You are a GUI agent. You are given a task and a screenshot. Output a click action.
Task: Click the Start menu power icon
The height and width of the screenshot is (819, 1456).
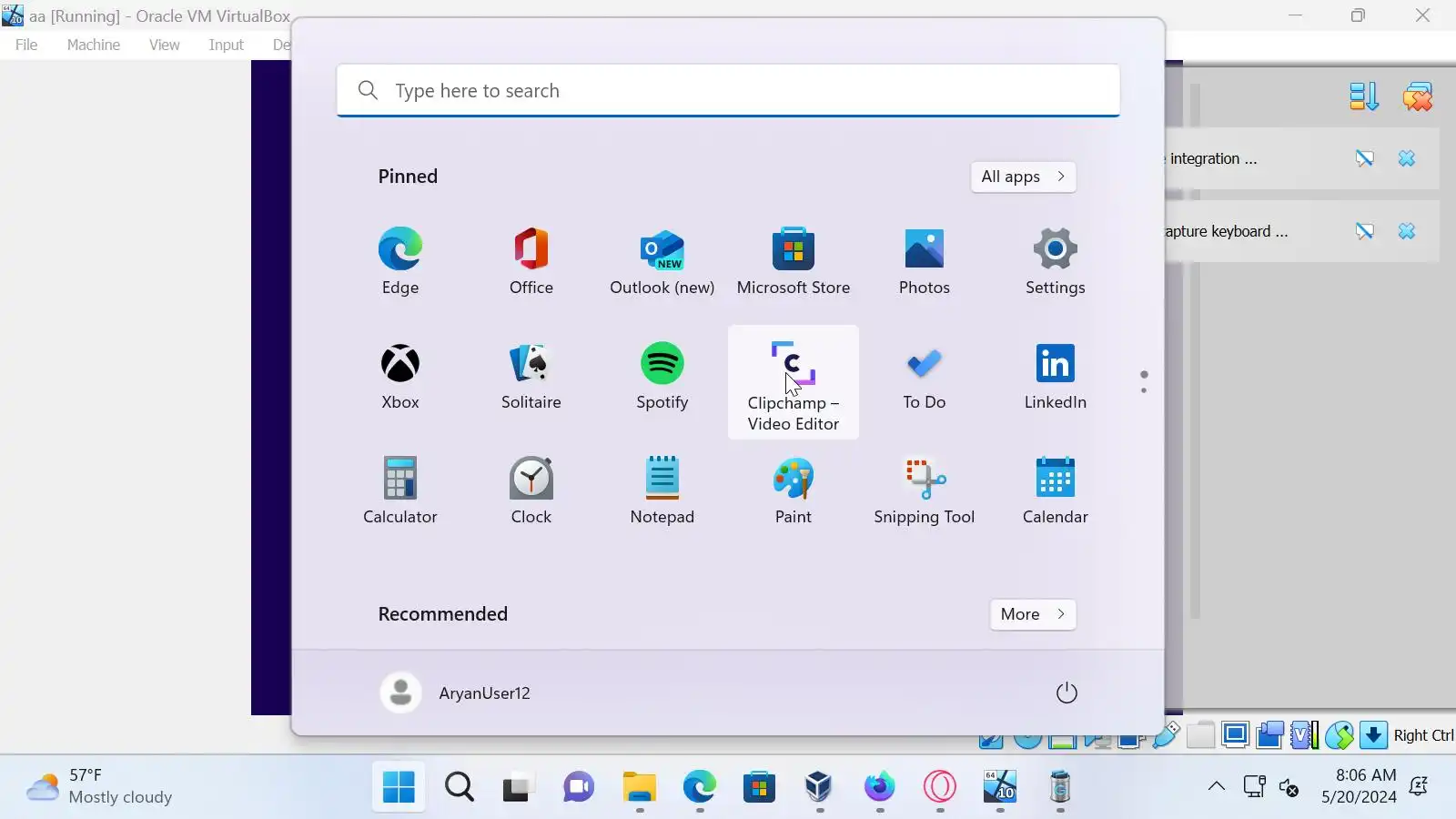tap(1067, 693)
